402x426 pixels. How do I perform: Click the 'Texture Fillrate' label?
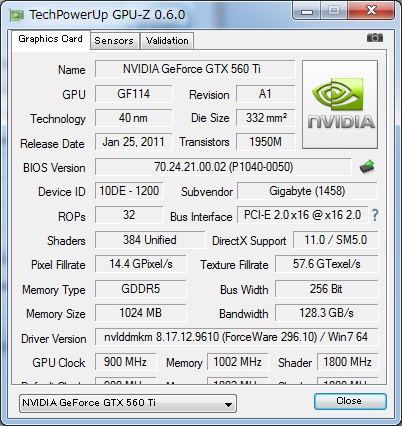(234, 265)
